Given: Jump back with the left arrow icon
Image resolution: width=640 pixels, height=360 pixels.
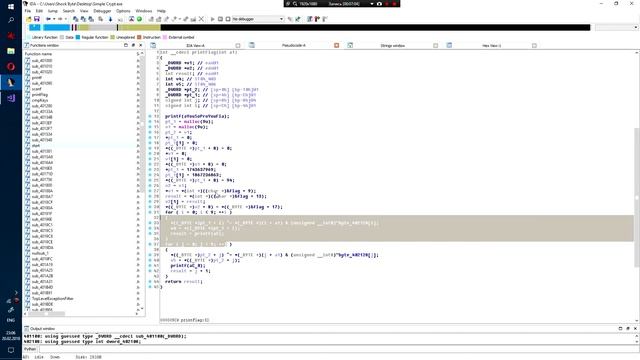Looking at the screenshot, I should (48, 19).
